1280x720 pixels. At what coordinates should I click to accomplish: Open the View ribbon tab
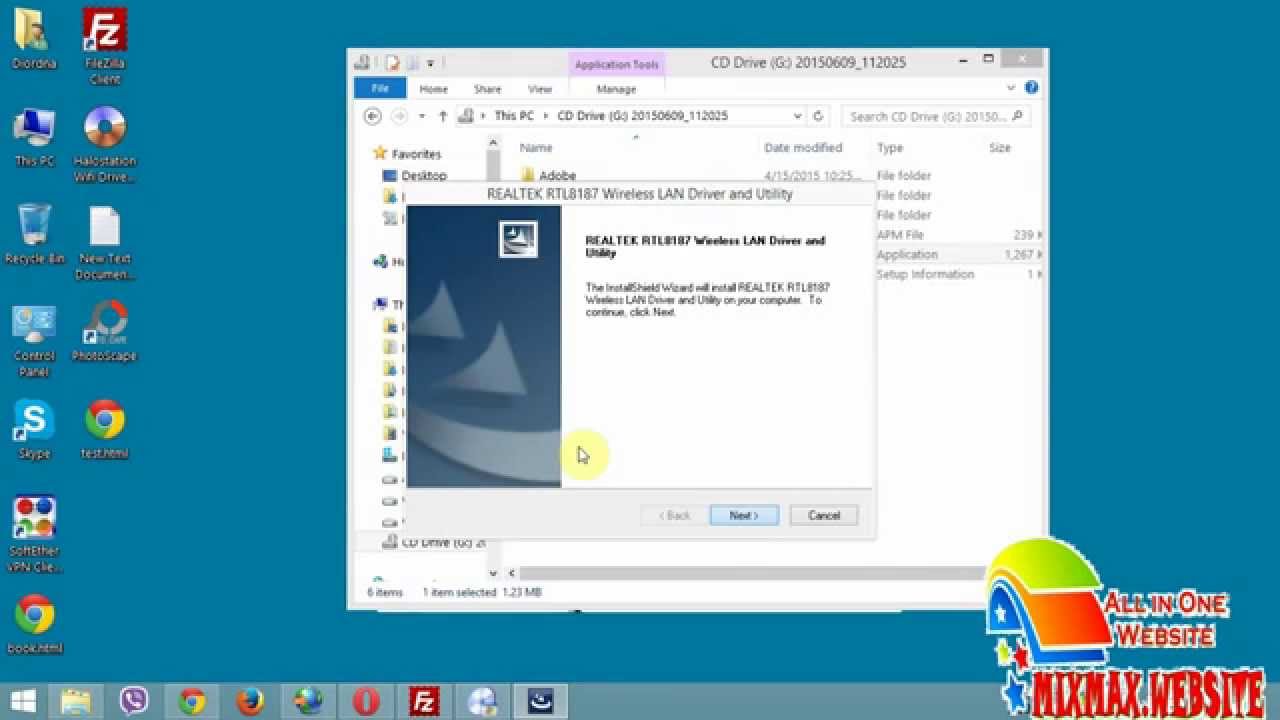tap(540, 89)
